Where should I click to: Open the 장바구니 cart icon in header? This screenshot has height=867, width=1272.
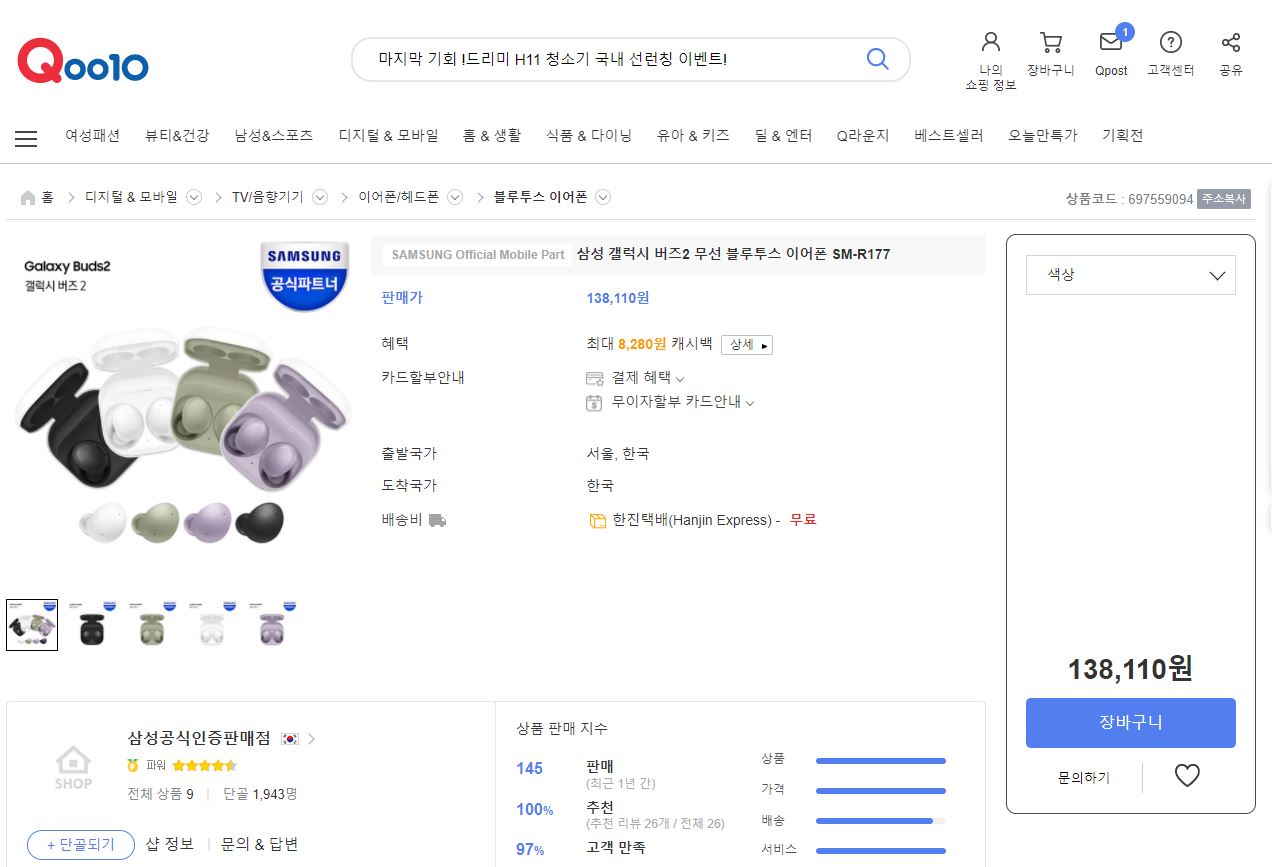pyautogui.click(x=1051, y=42)
